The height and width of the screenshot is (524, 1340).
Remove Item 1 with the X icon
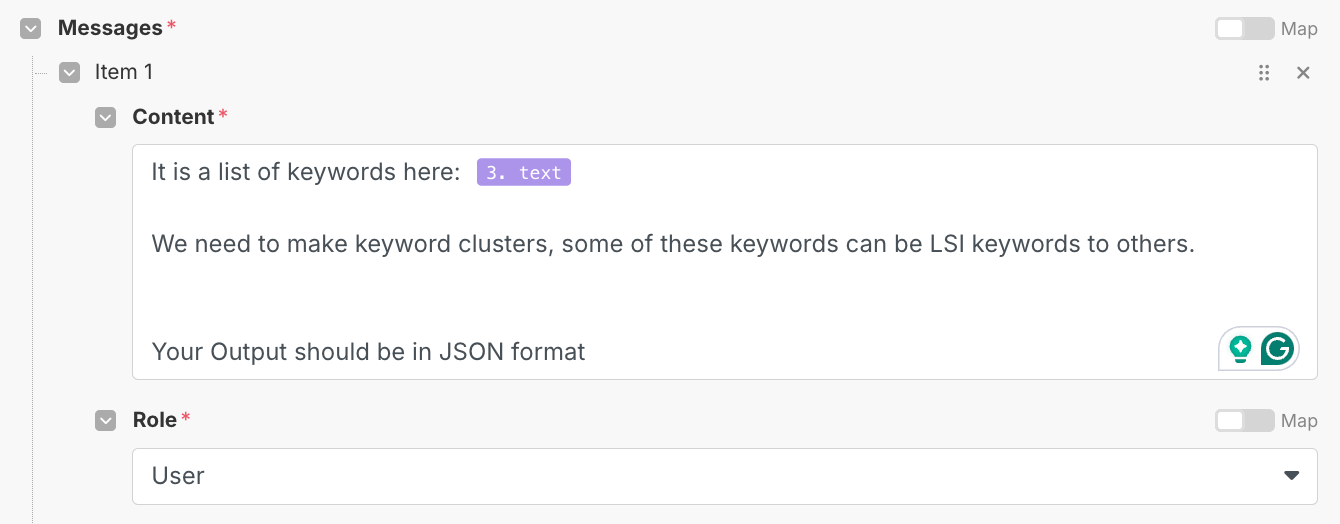click(x=1303, y=73)
